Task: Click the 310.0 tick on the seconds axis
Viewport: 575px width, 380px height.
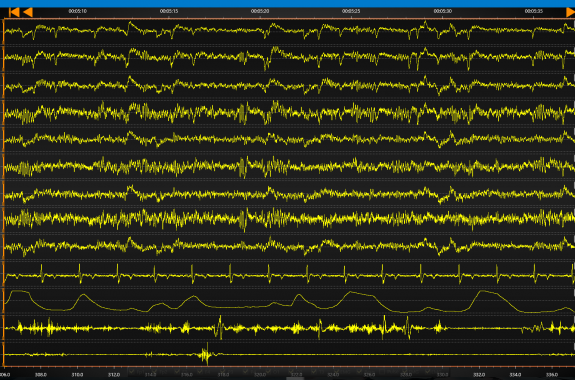Action: 77,374
